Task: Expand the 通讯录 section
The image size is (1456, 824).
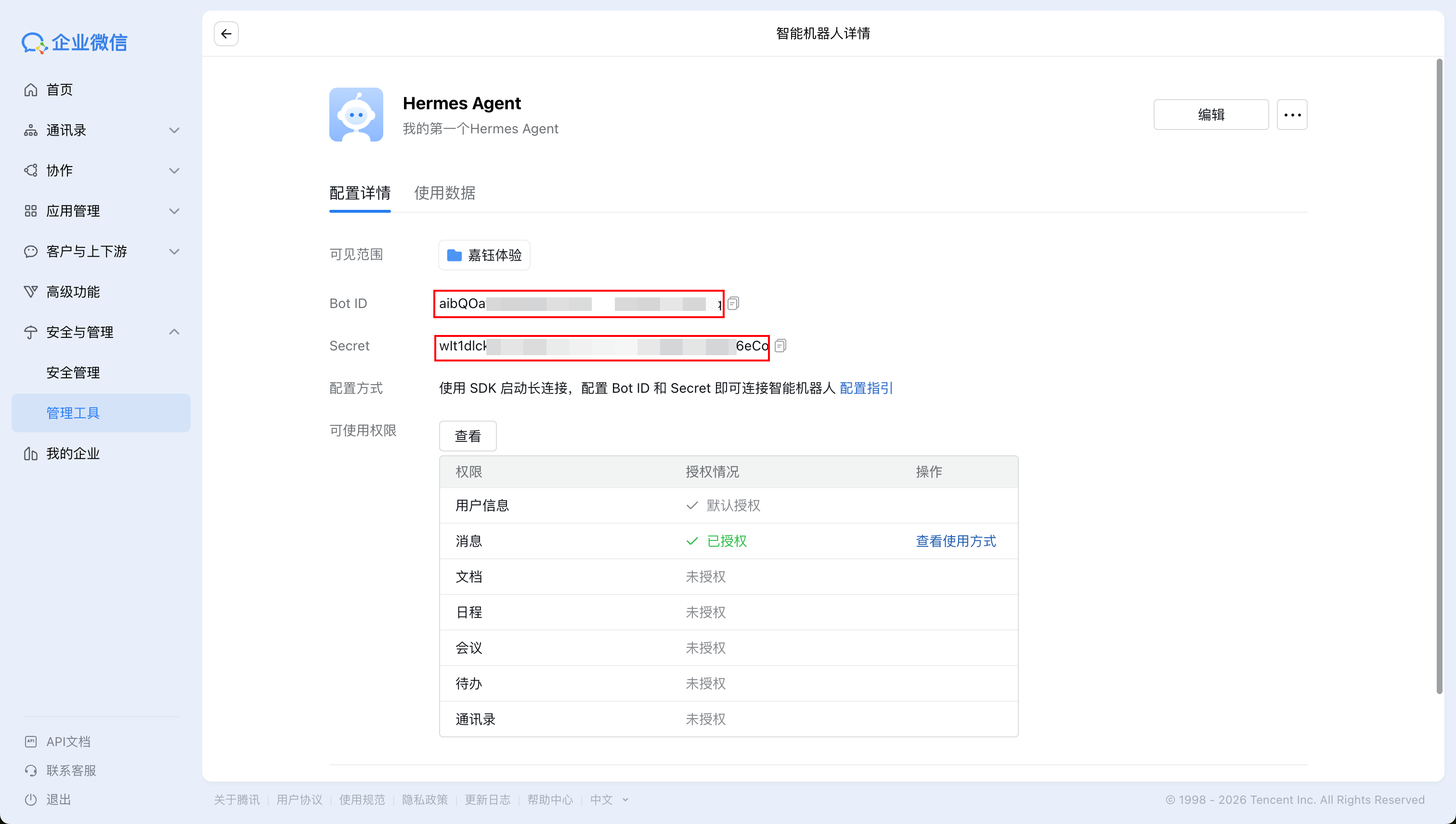Action: tap(174, 130)
